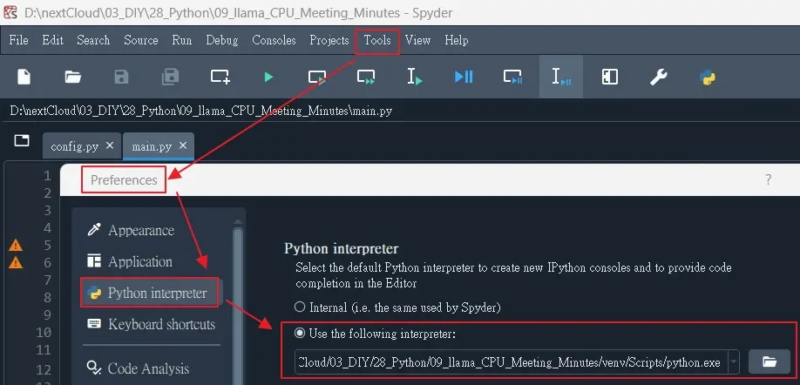
Task: Maximize current pane toolbar icon
Action: 610,77
